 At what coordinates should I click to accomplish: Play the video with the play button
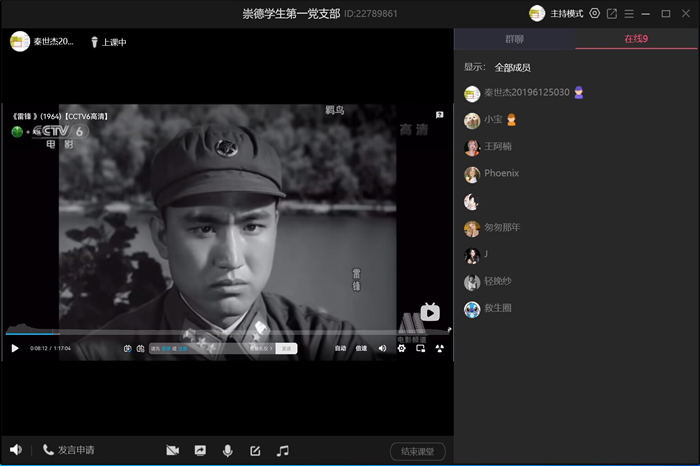click(x=15, y=348)
